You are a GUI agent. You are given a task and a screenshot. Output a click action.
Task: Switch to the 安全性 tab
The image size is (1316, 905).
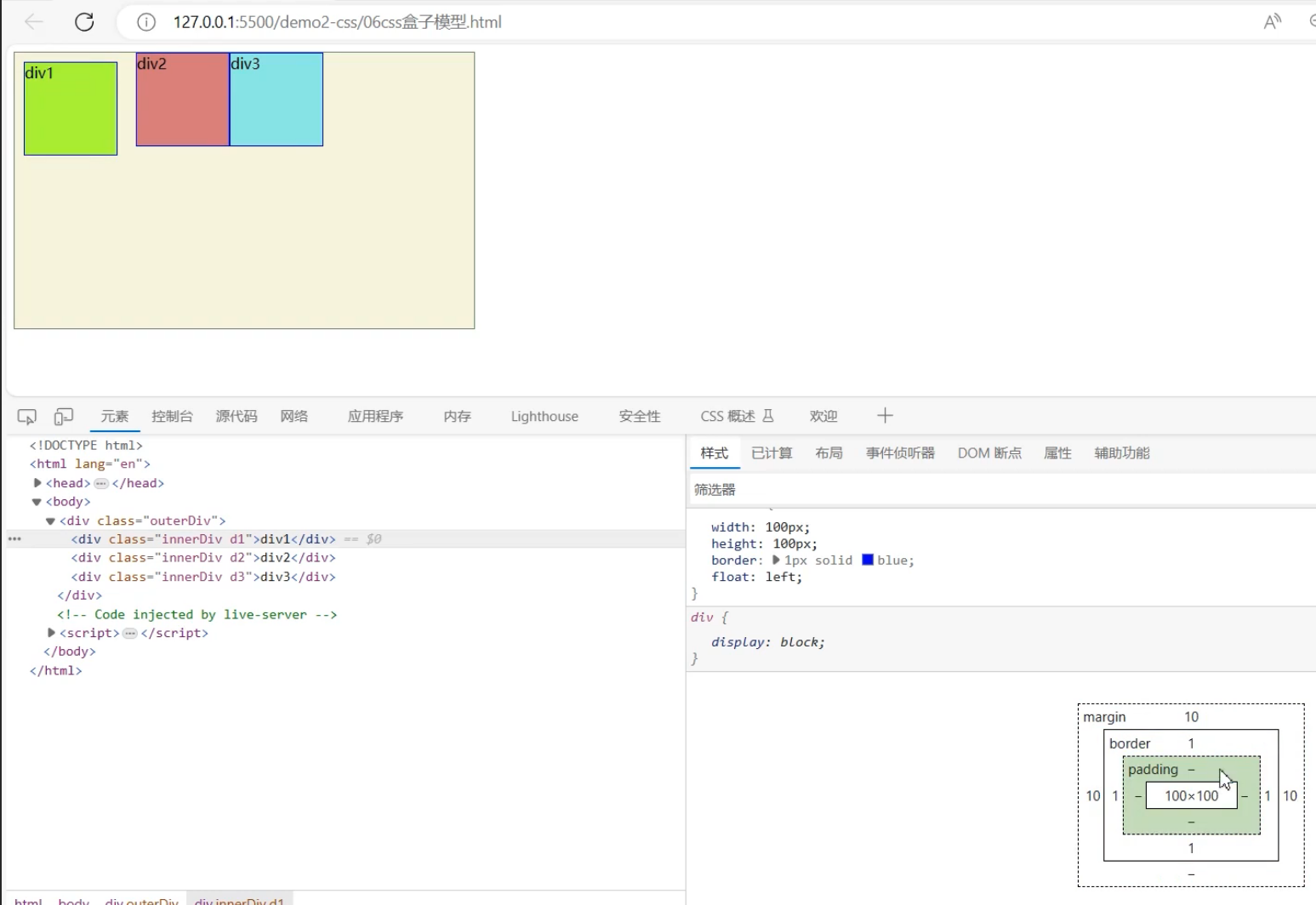coord(640,417)
